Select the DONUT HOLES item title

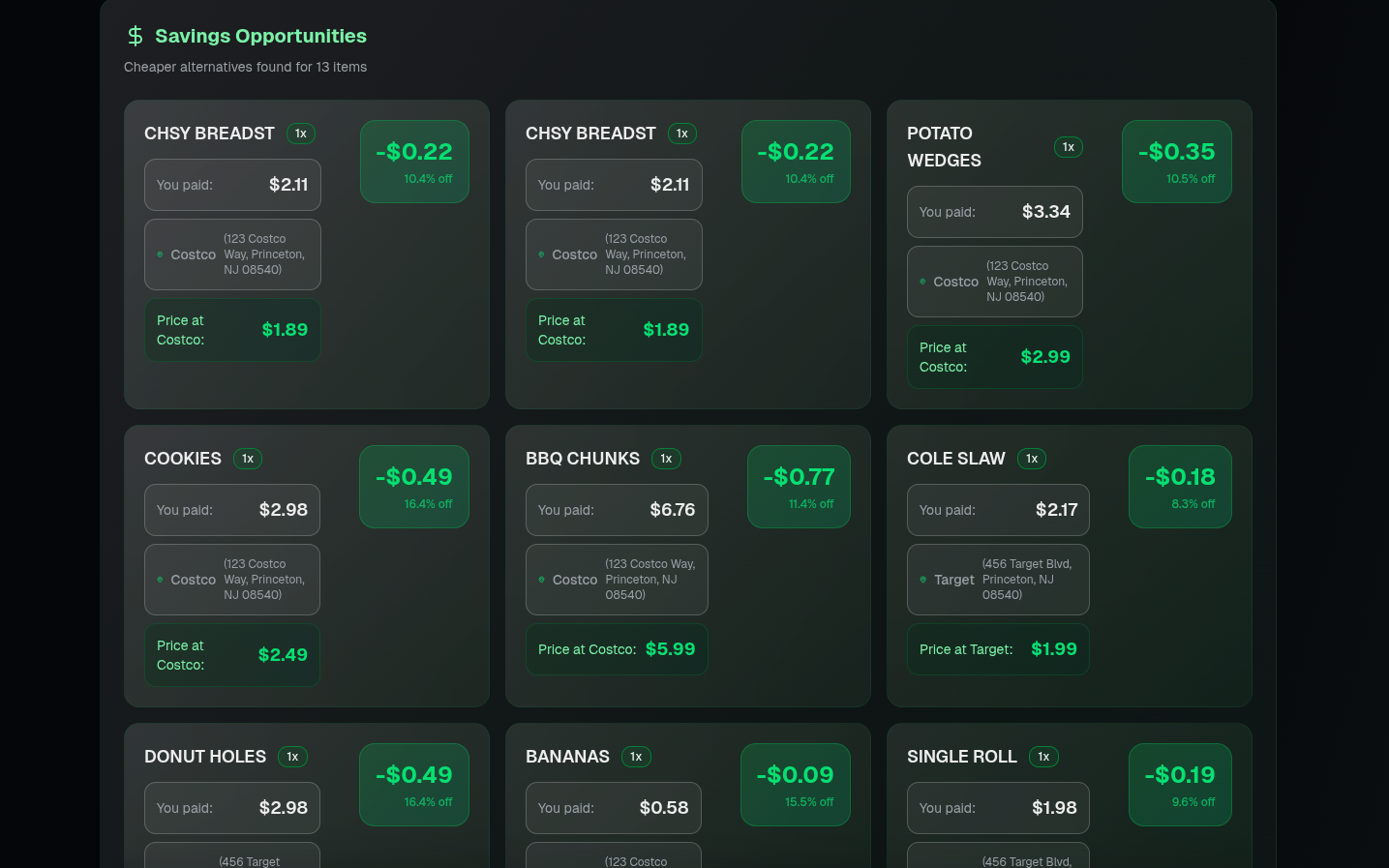coord(205,757)
